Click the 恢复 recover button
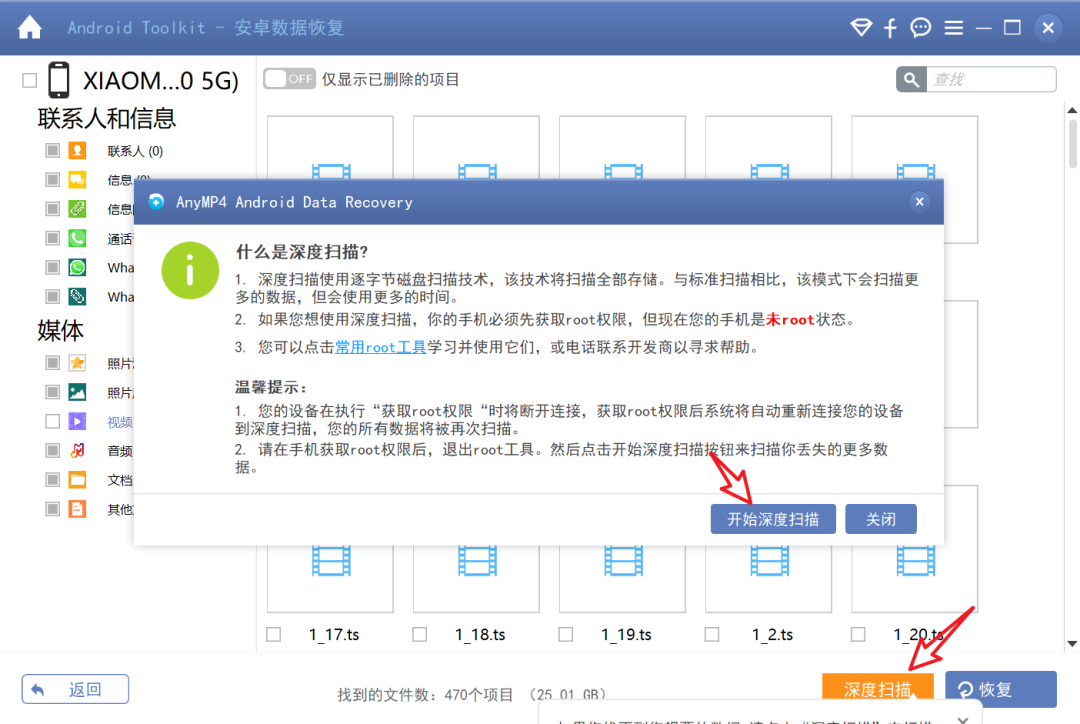The width and height of the screenshot is (1080, 724). [1001, 690]
